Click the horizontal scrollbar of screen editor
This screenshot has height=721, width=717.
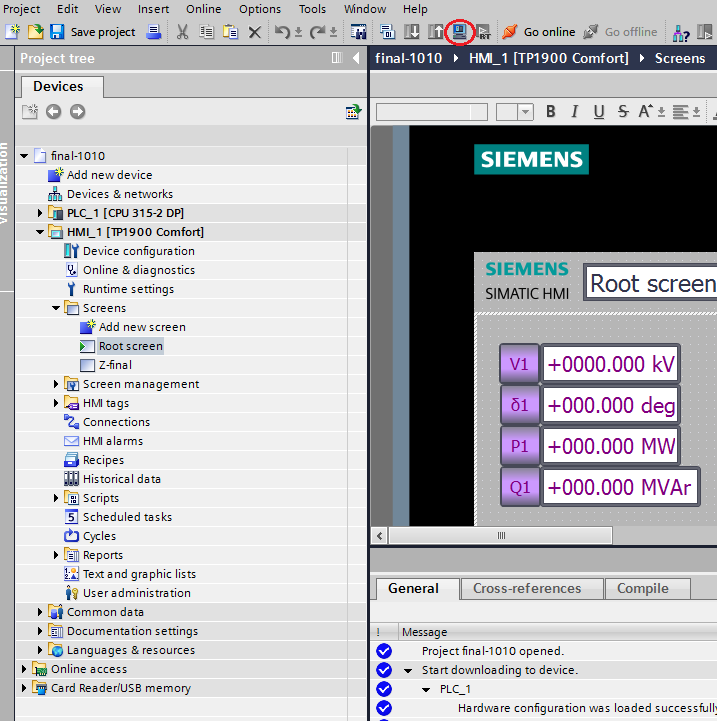501,535
